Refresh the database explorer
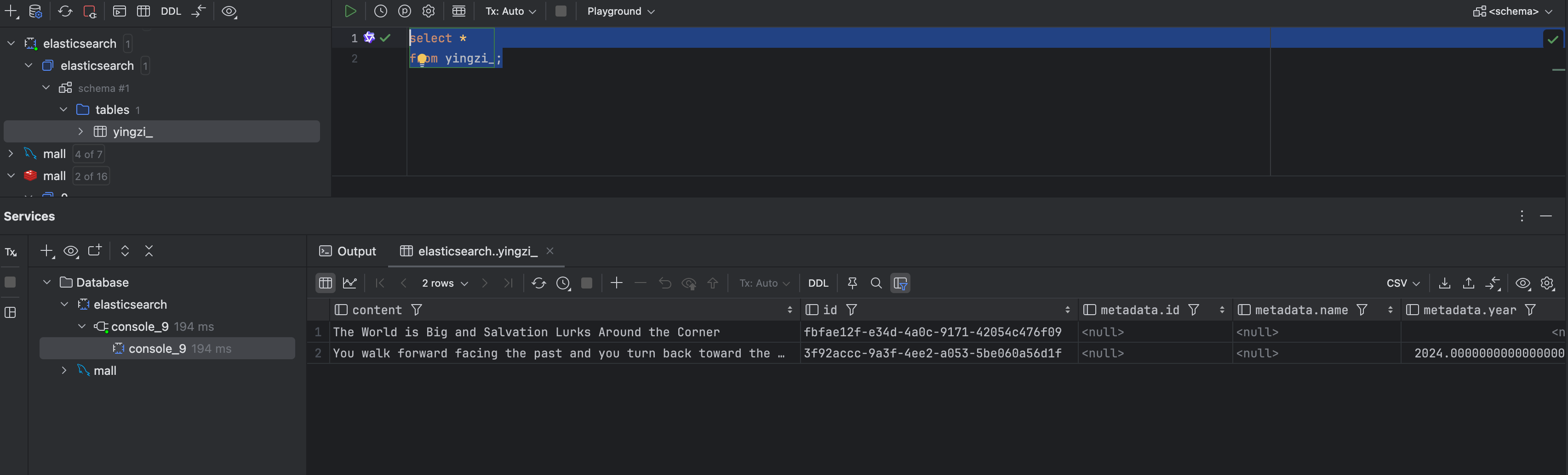Screen dimensions: 1568x475 [65, 11]
